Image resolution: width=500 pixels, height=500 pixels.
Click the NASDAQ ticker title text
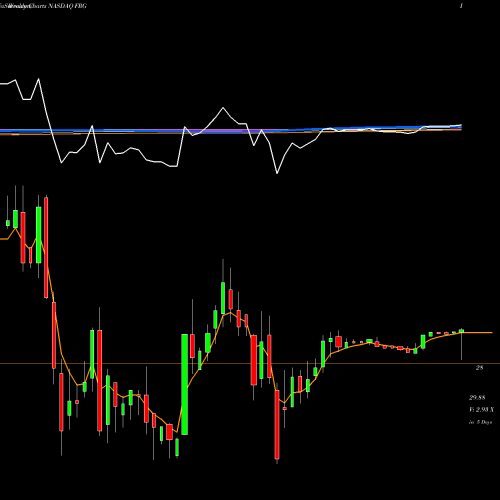click(68, 6)
